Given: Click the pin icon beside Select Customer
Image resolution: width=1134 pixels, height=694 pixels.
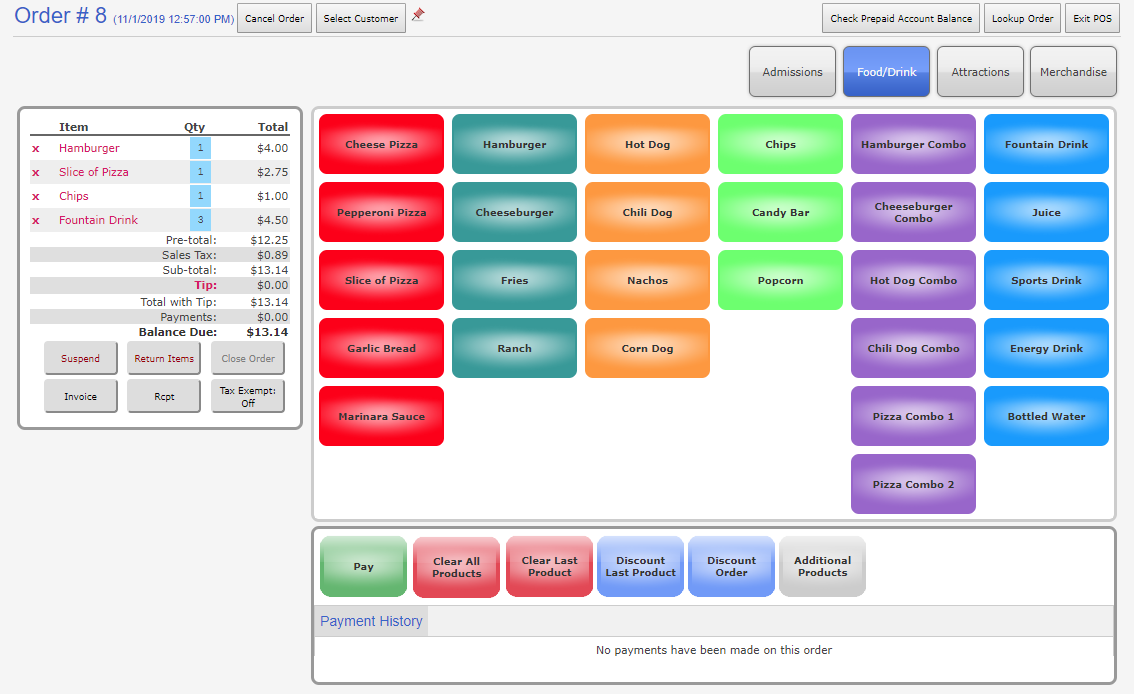Looking at the screenshot, I should [418, 15].
